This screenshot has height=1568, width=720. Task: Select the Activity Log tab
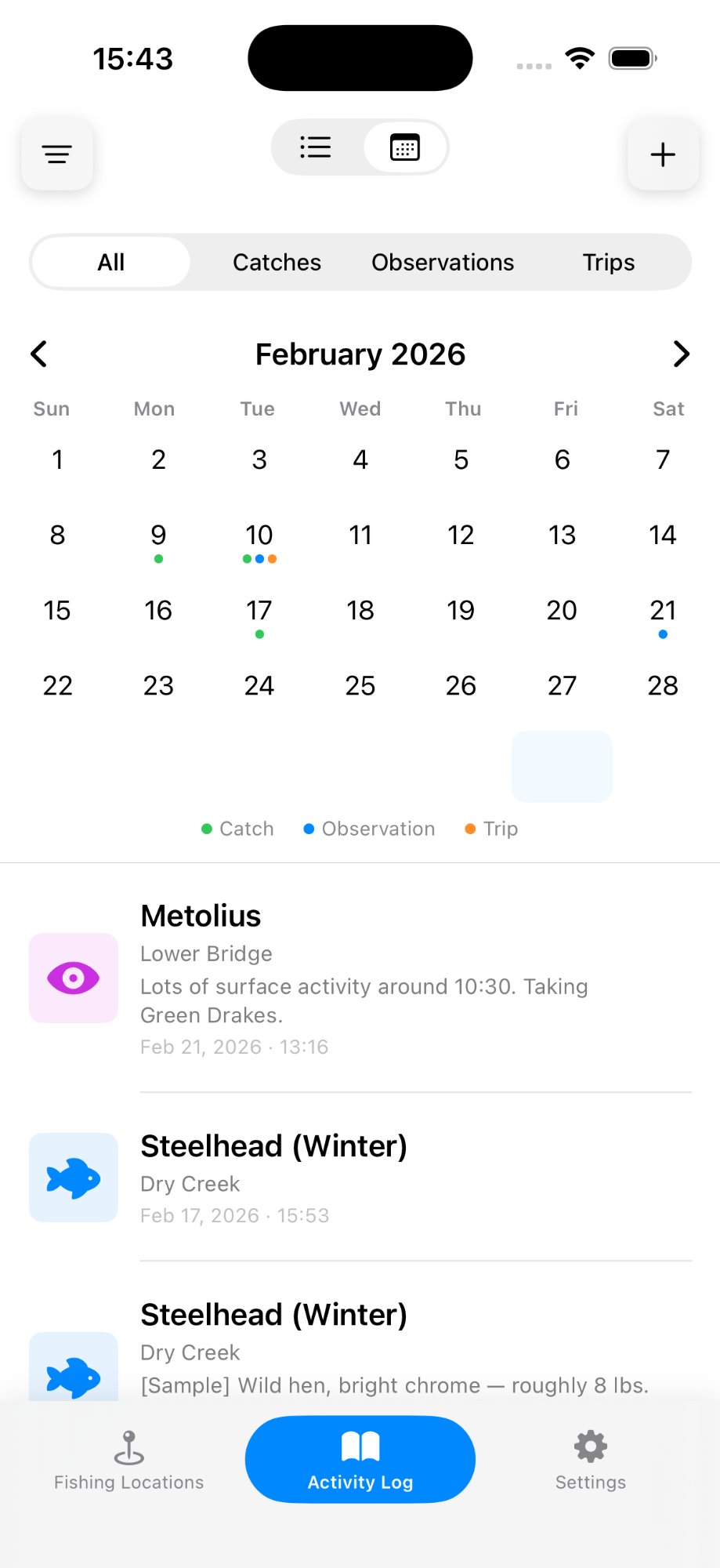(360, 1460)
